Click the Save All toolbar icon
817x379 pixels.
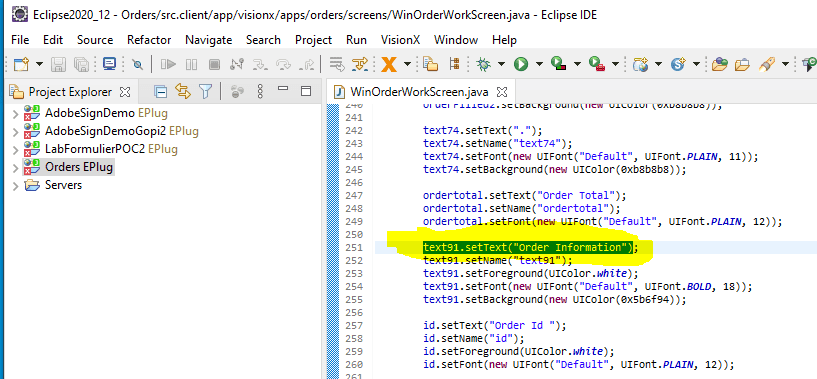pos(81,65)
